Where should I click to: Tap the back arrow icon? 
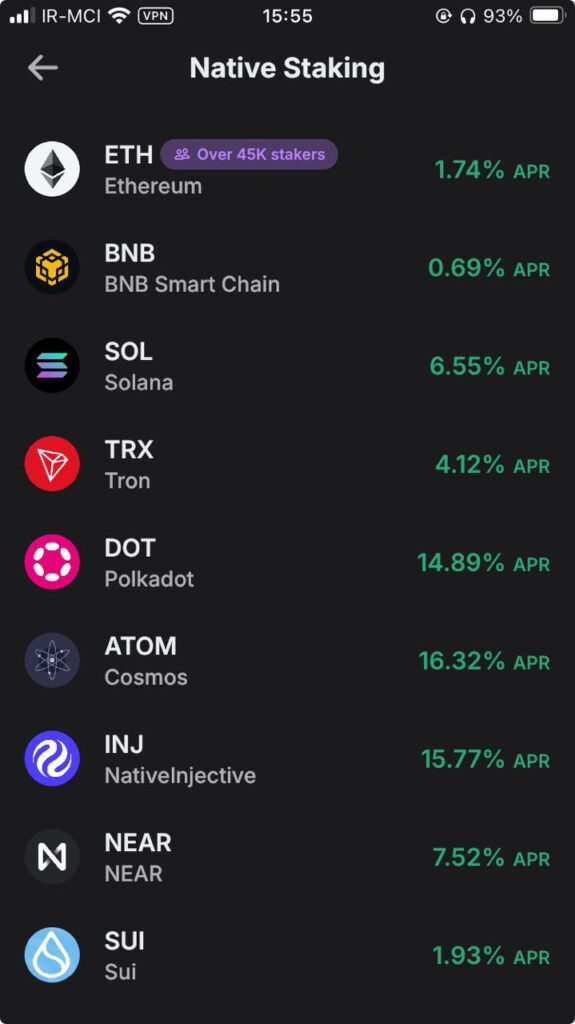(43, 68)
